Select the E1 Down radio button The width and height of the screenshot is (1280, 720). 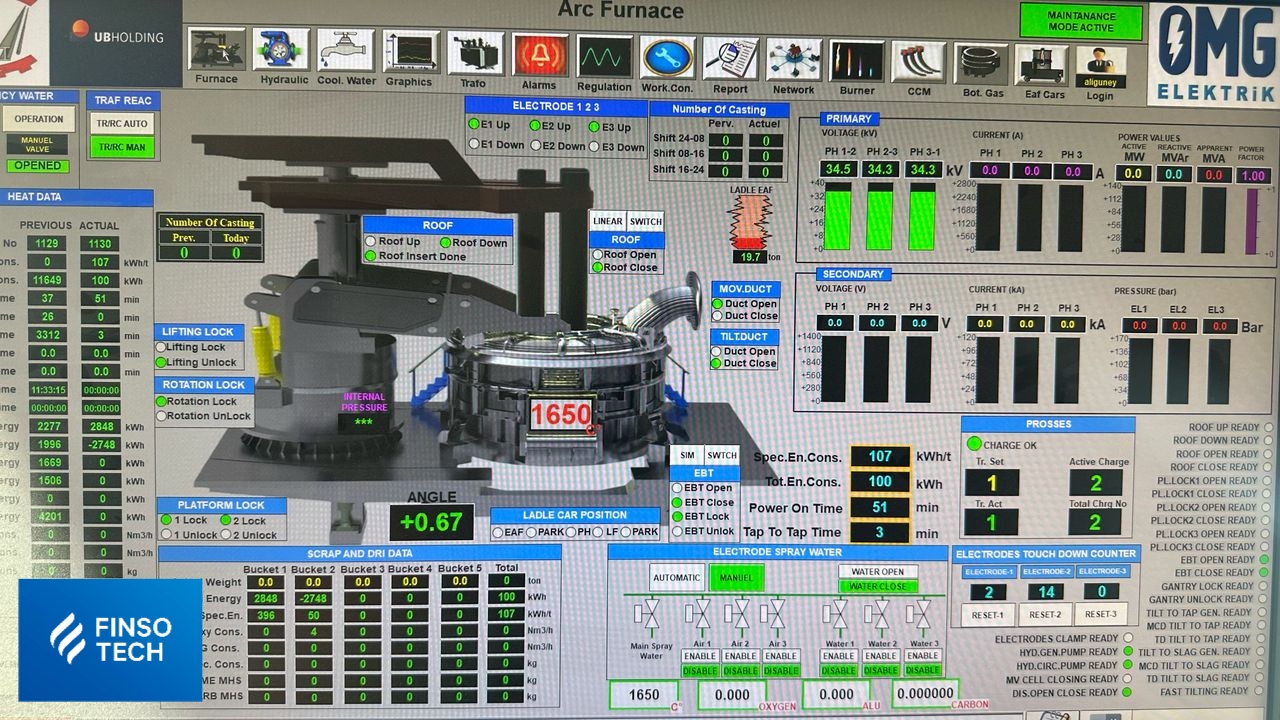click(475, 145)
